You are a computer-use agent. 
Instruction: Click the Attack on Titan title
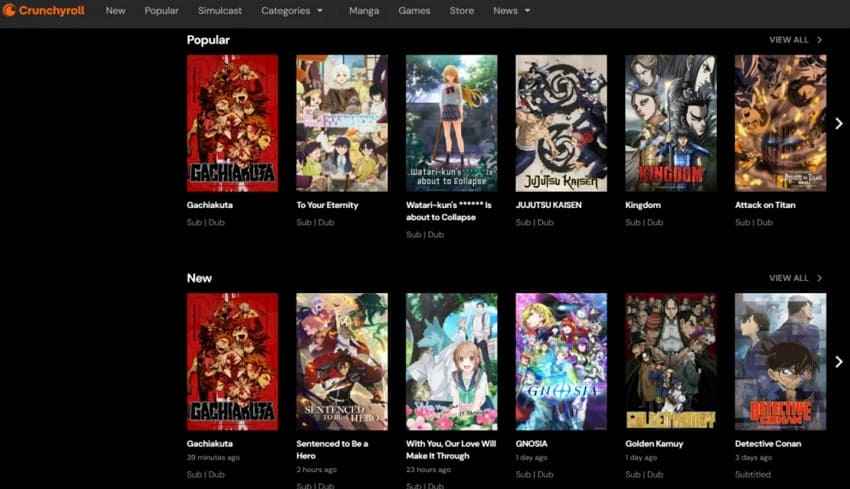tap(765, 205)
